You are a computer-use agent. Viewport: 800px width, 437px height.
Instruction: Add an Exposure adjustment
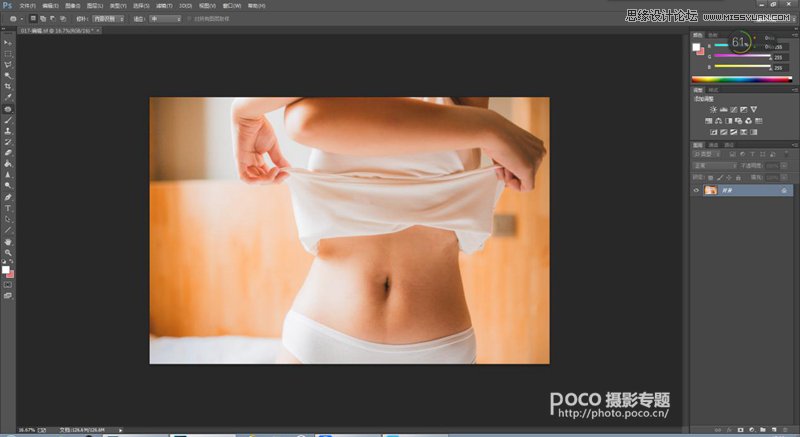click(x=744, y=110)
